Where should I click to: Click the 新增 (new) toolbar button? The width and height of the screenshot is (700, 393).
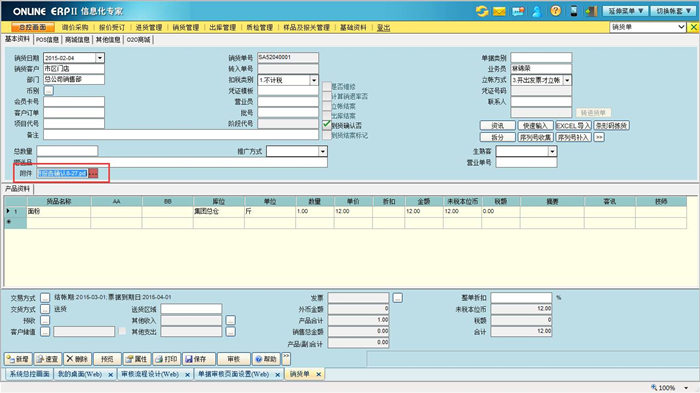coord(18,359)
